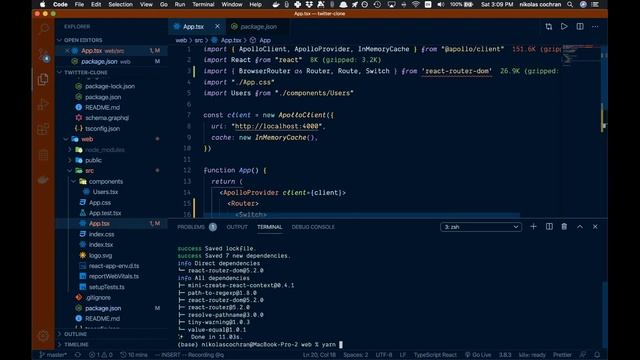Screen dimensions: 640x360
Task: Open the Extensions view
Action: 43,130
